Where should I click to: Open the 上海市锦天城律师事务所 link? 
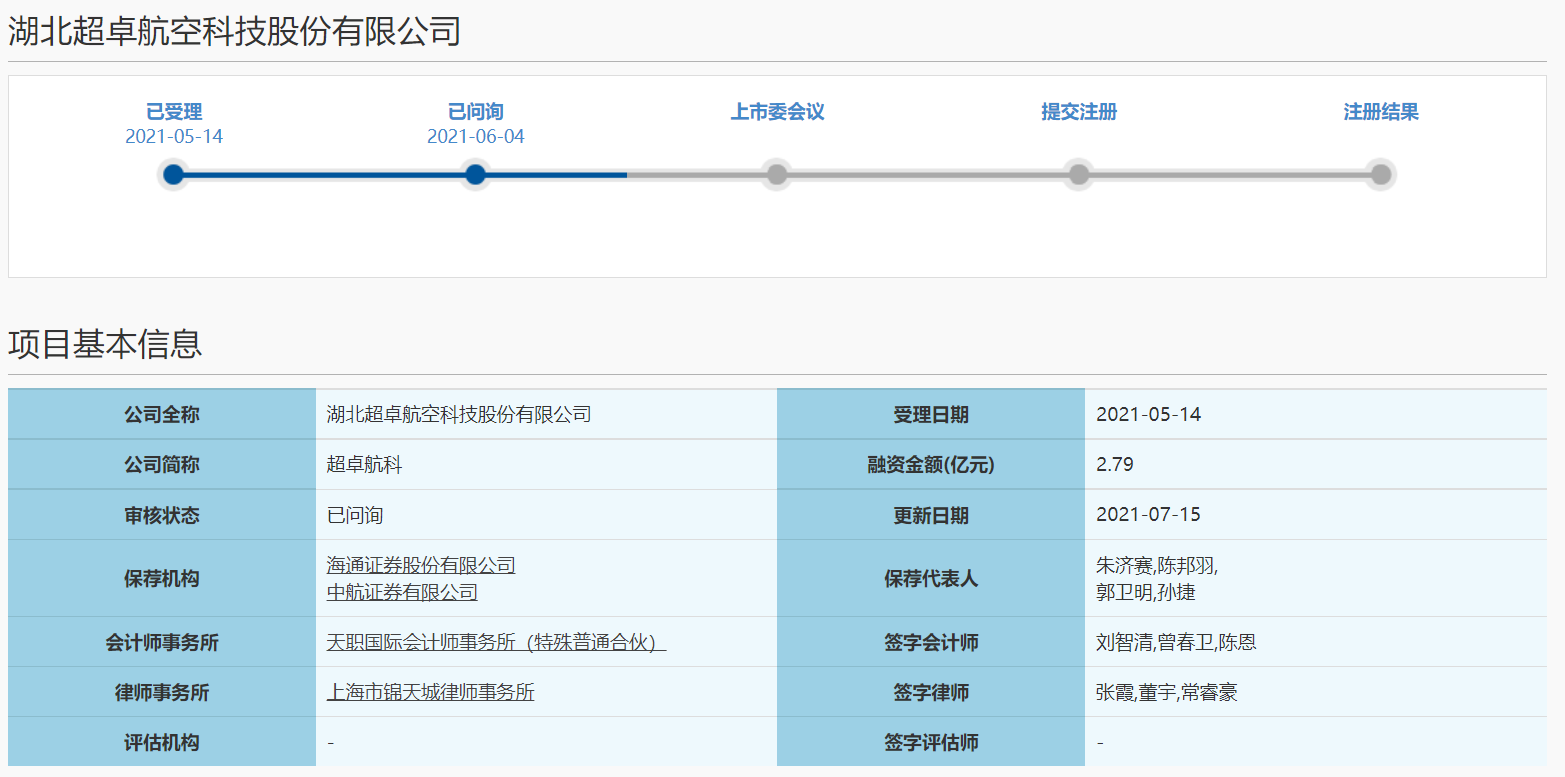click(x=431, y=691)
